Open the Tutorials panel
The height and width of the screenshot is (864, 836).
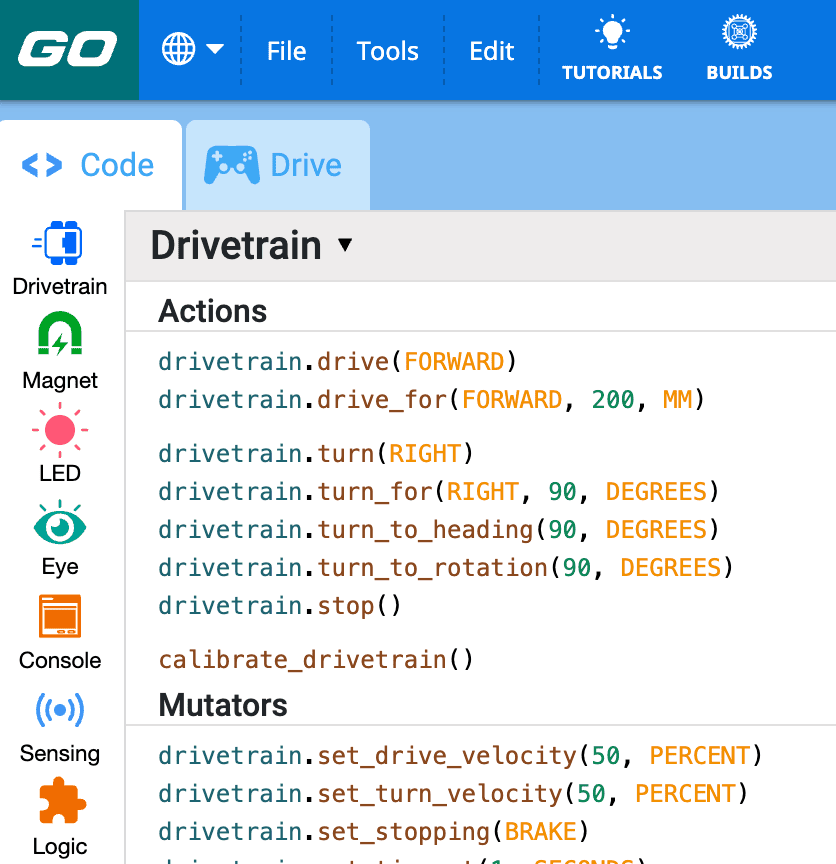[612, 48]
